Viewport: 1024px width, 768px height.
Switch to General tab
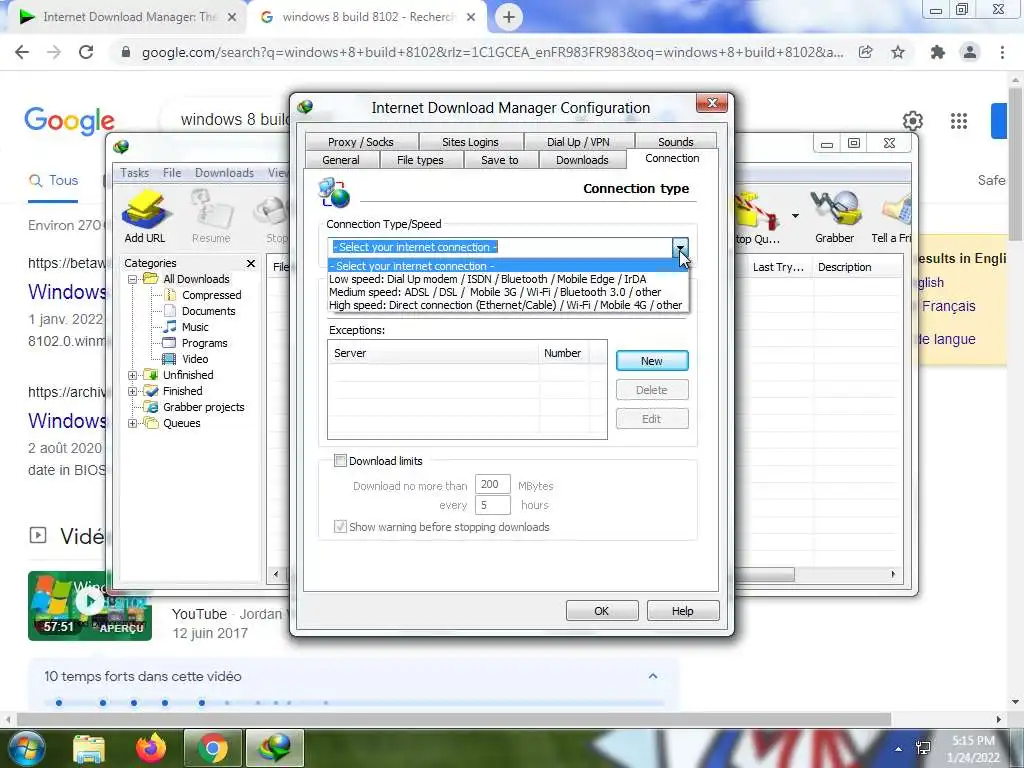pos(341,160)
